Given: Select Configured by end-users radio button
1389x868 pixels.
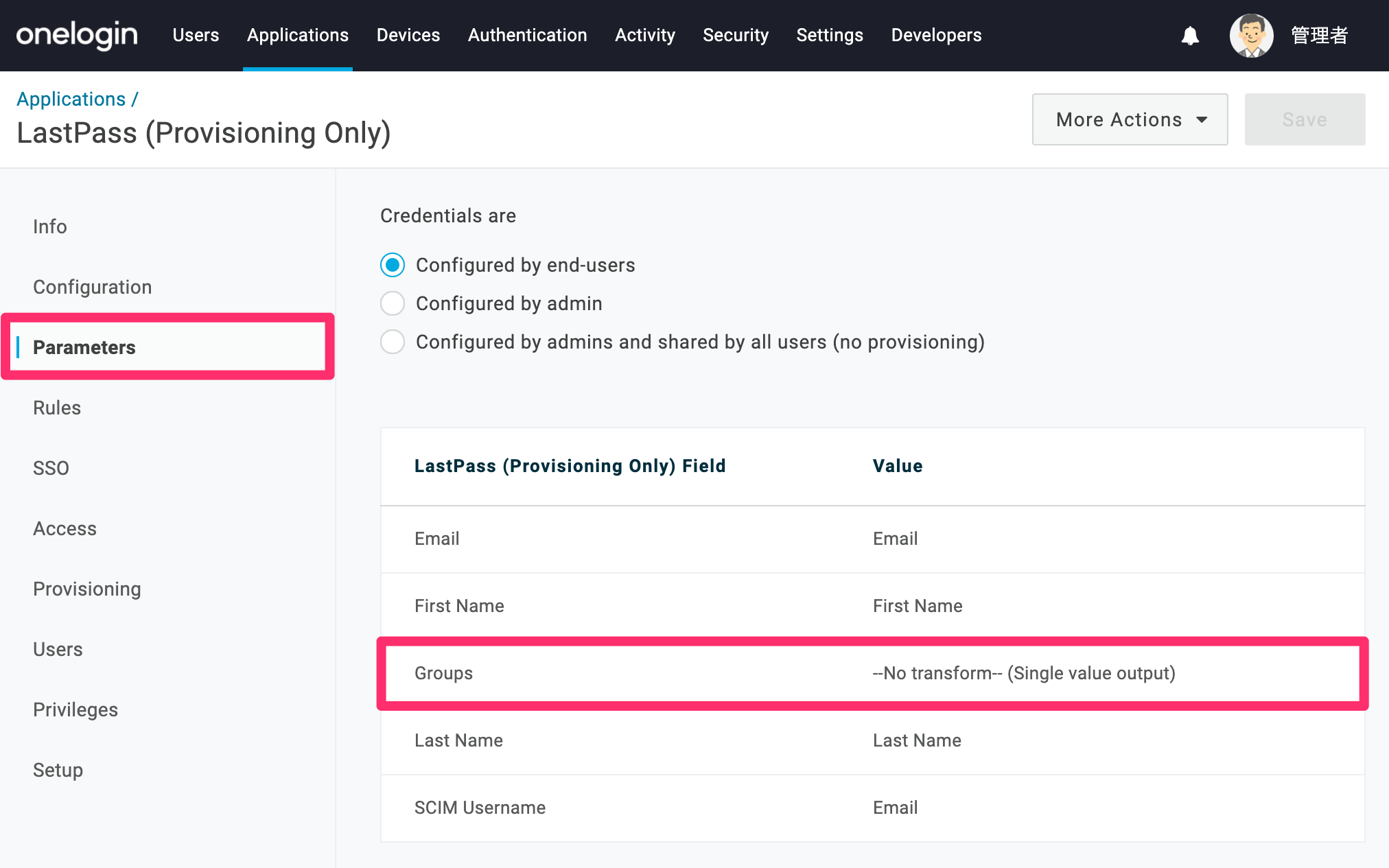Looking at the screenshot, I should 393,265.
